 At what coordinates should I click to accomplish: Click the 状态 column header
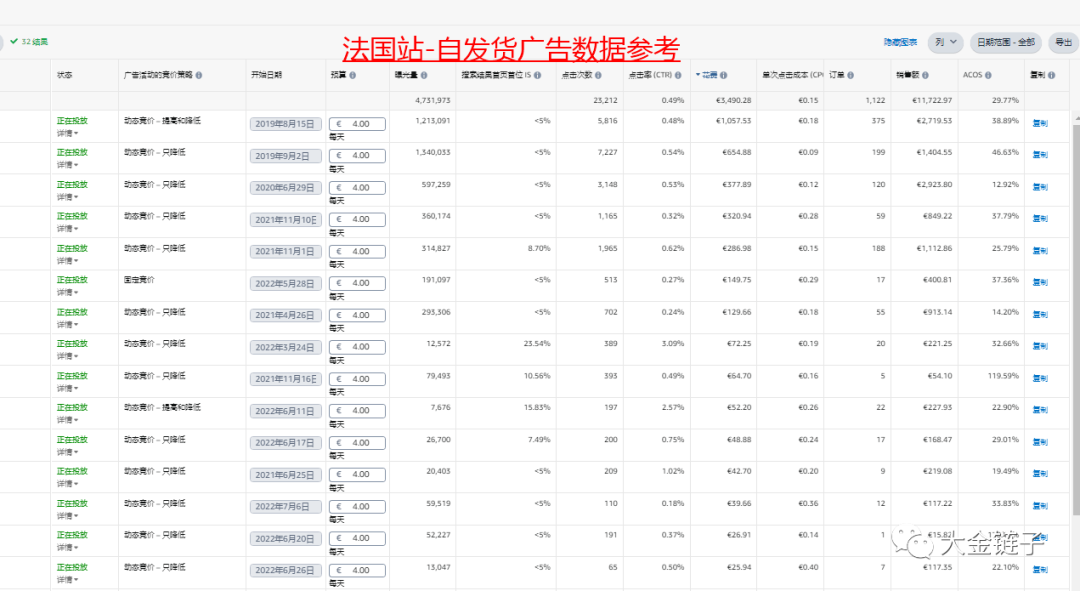(65, 75)
